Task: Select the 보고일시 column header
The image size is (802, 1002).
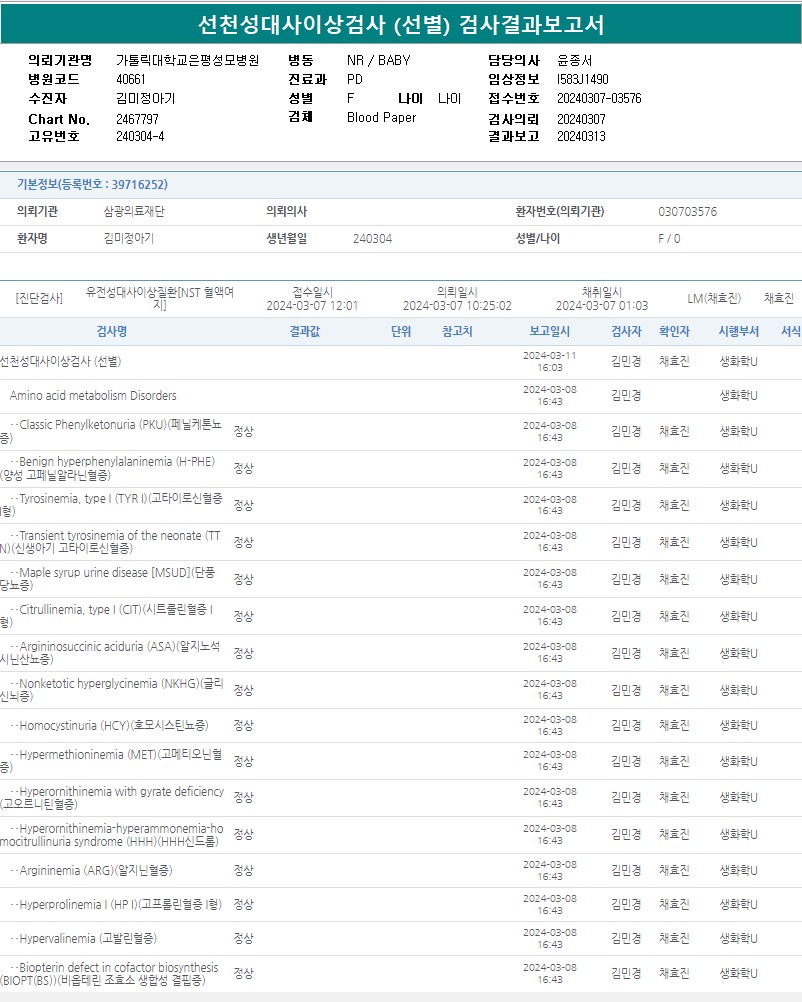Action: click(549, 332)
